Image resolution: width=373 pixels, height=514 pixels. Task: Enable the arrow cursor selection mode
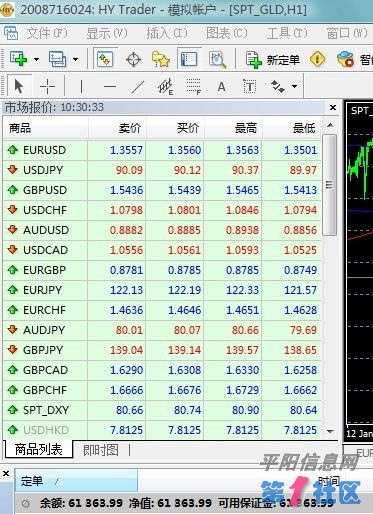coord(19,86)
